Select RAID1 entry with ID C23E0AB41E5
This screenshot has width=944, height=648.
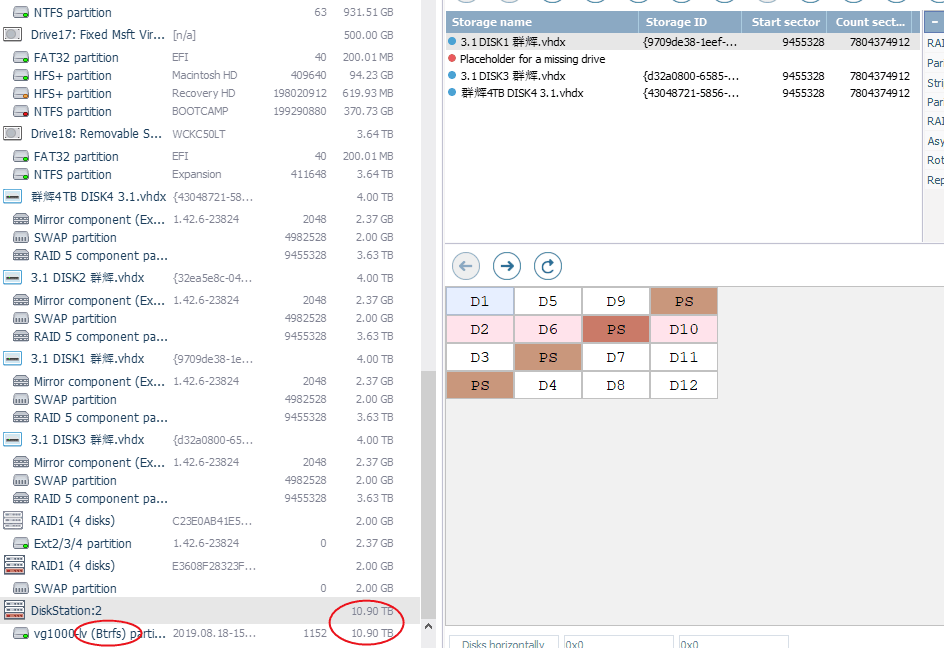72,521
